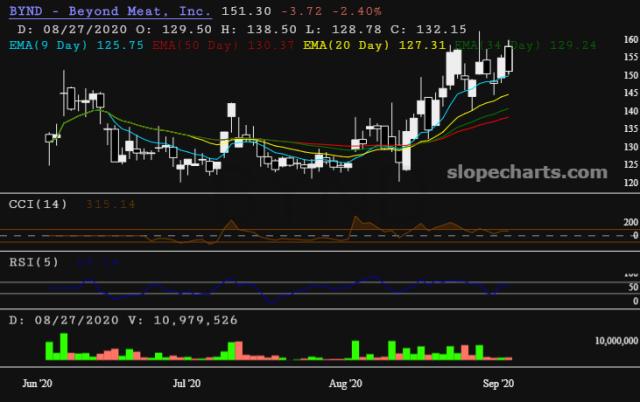Select the Jul '20 axis label
Image resolution: width=640 pixels, height=402 pixels.
pyautogui.click(x=187, y=384)
